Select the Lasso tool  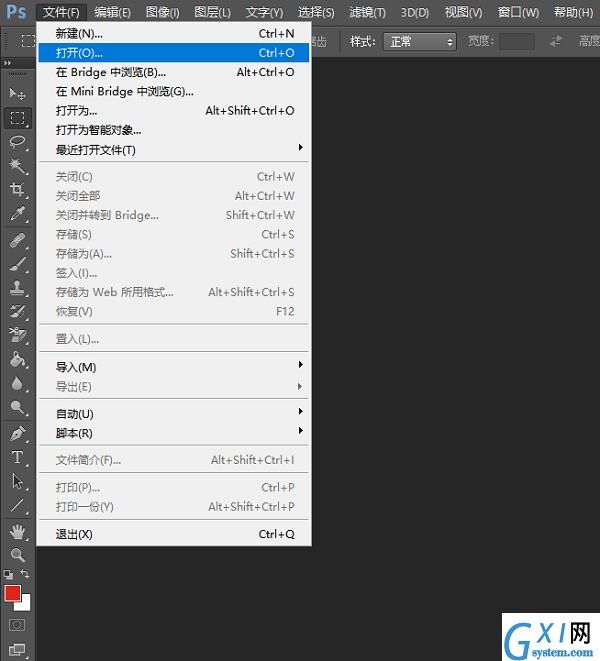(17, 142)
